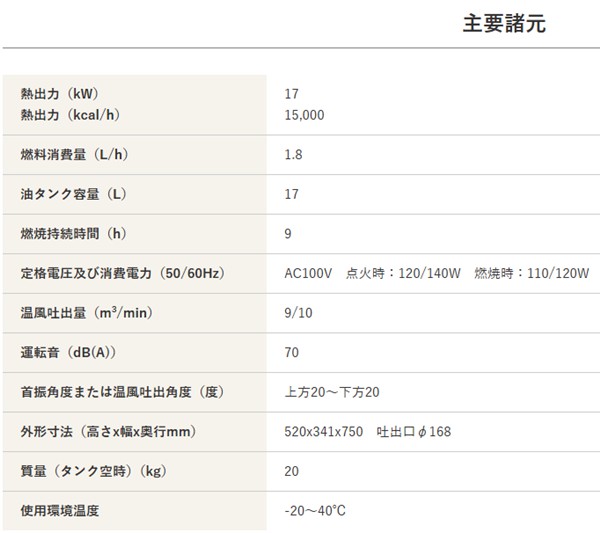
Task: Click the 燃焼時：110/120W power text
Action: click(x=532, y=273)
